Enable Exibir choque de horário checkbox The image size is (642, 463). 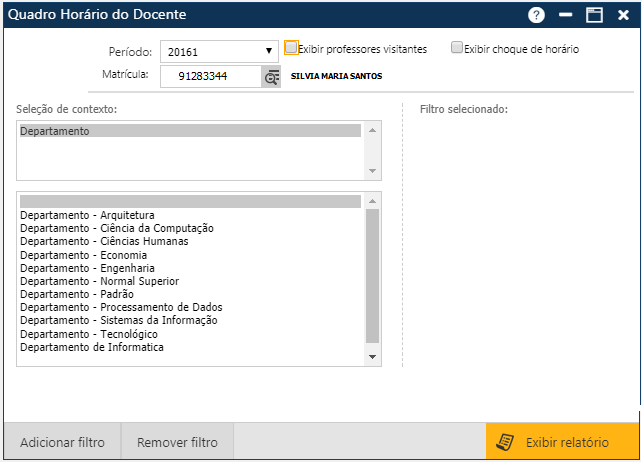coord(457,47)
